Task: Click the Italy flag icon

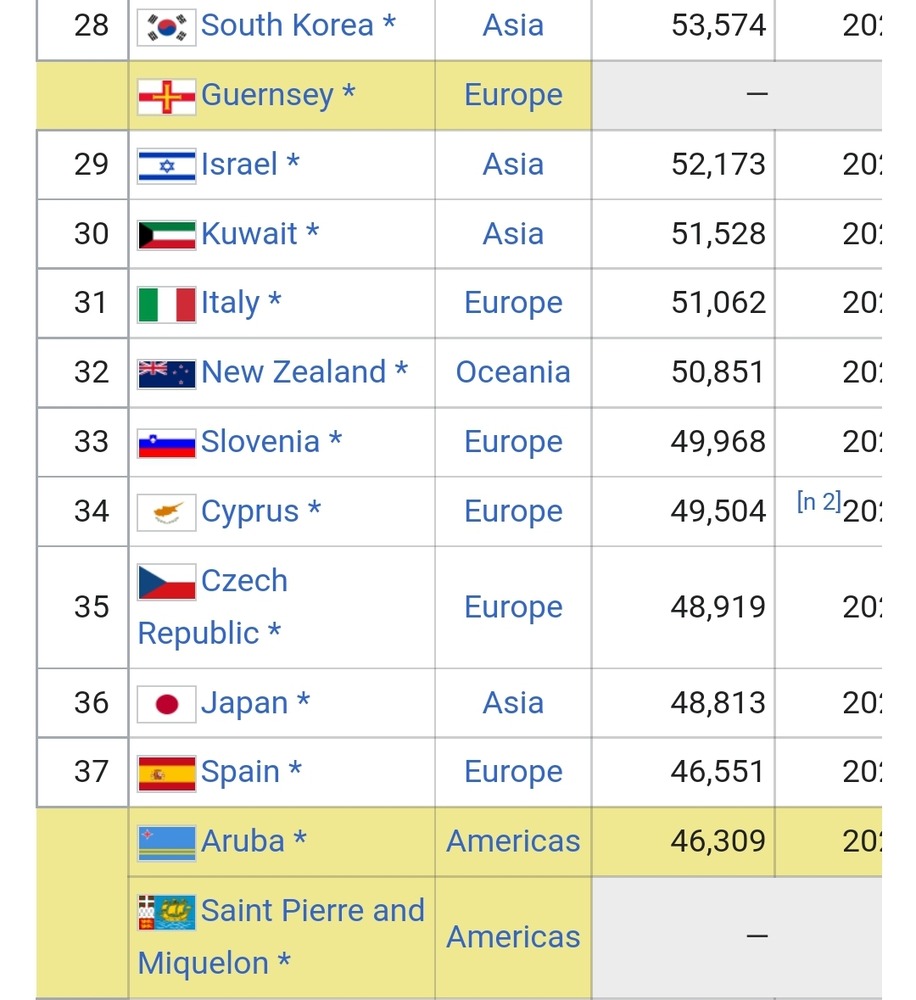Action: coord(167,303)
